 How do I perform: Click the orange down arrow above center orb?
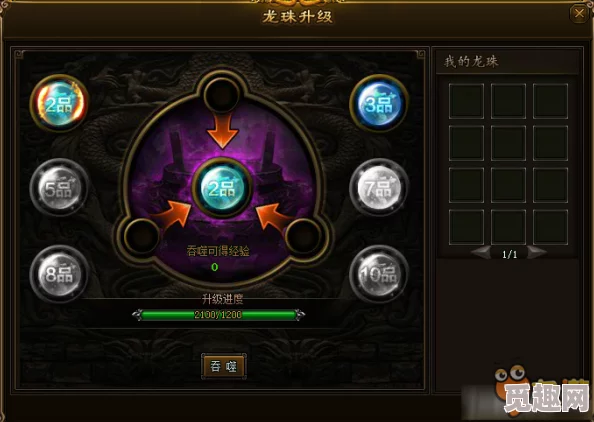(222, 131)
